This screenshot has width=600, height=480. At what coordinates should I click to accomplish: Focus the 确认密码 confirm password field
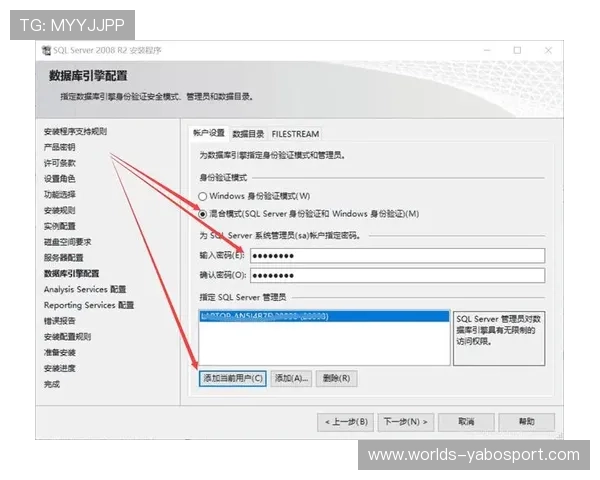pyautogui.click(x=397, y=276)
